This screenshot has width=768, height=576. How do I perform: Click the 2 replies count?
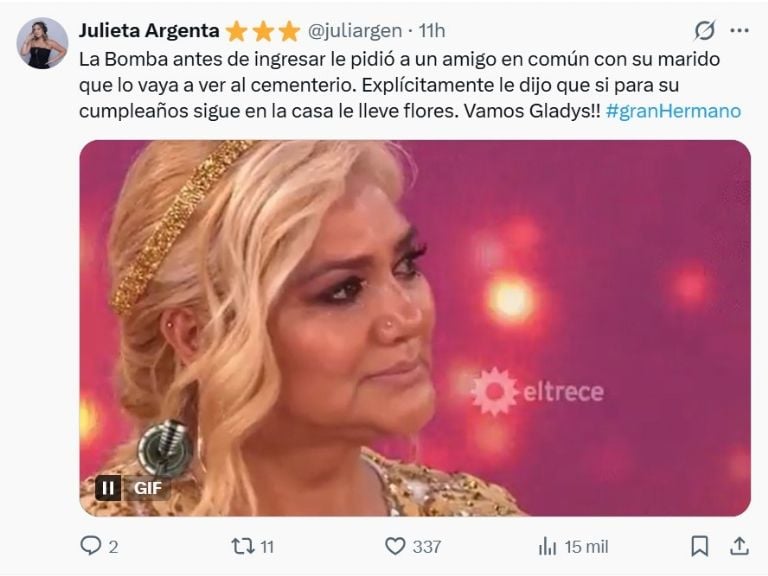pyautogui.click(x=113, y=547)
